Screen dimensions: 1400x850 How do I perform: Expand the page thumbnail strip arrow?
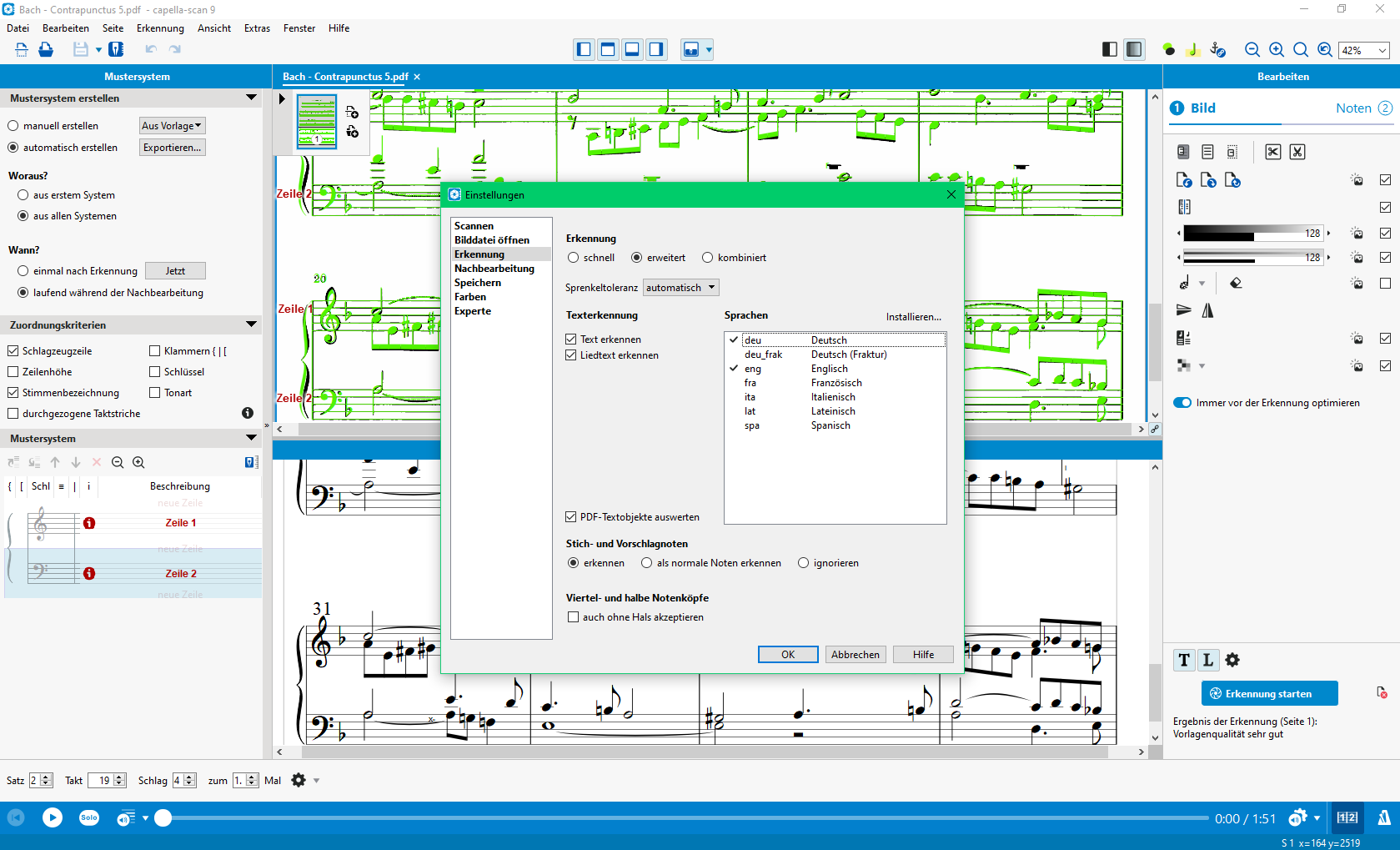tap(282, 99)
